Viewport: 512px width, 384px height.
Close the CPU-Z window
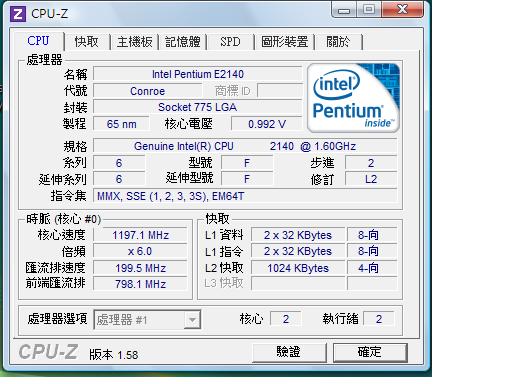pyautogui.click(x=402, y=10)
